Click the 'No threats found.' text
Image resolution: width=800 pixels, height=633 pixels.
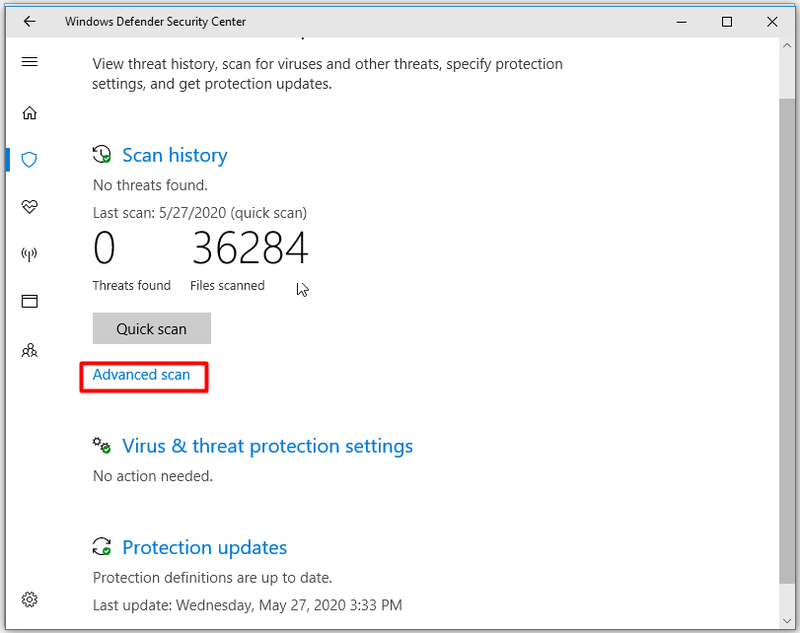tap(150, 185)
